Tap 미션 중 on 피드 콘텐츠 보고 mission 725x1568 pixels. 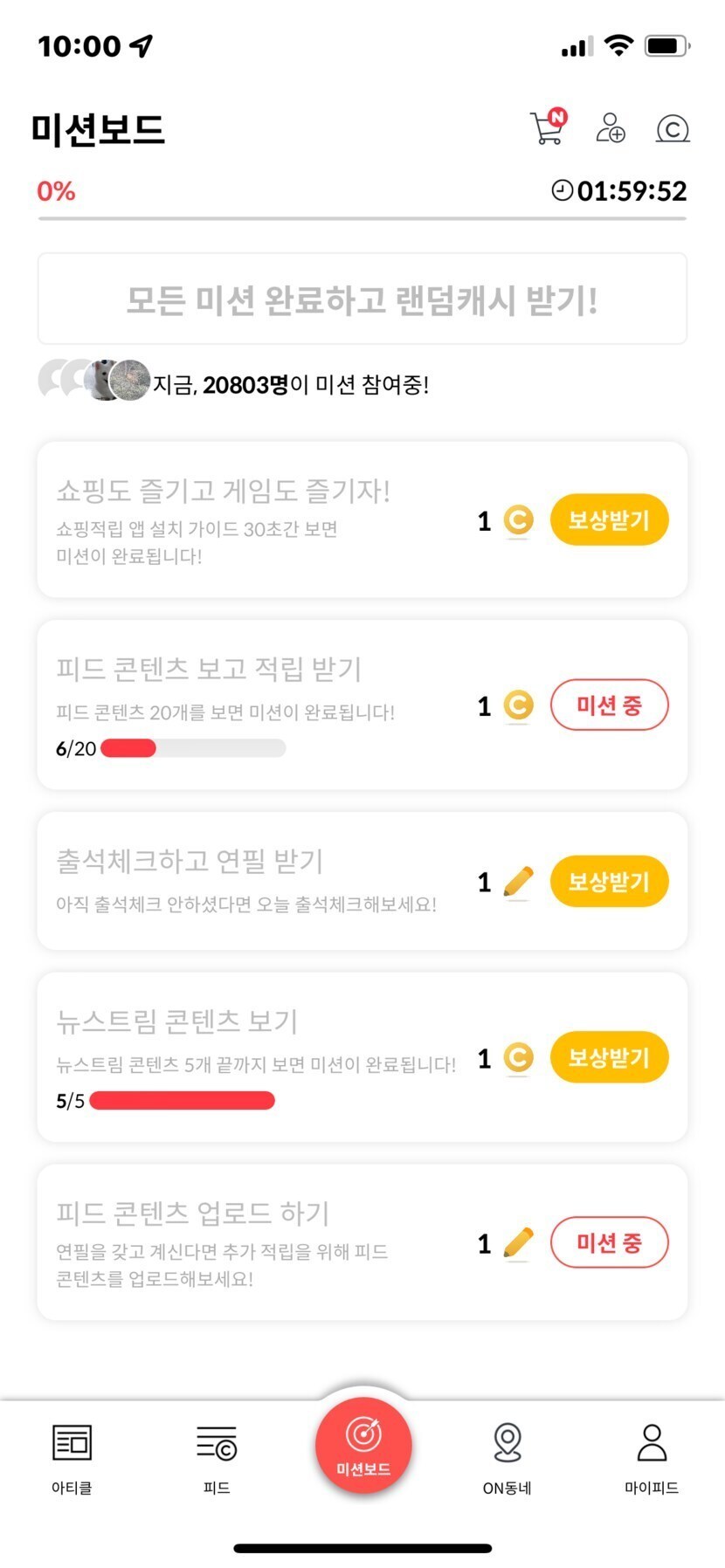tap(609, 705)
